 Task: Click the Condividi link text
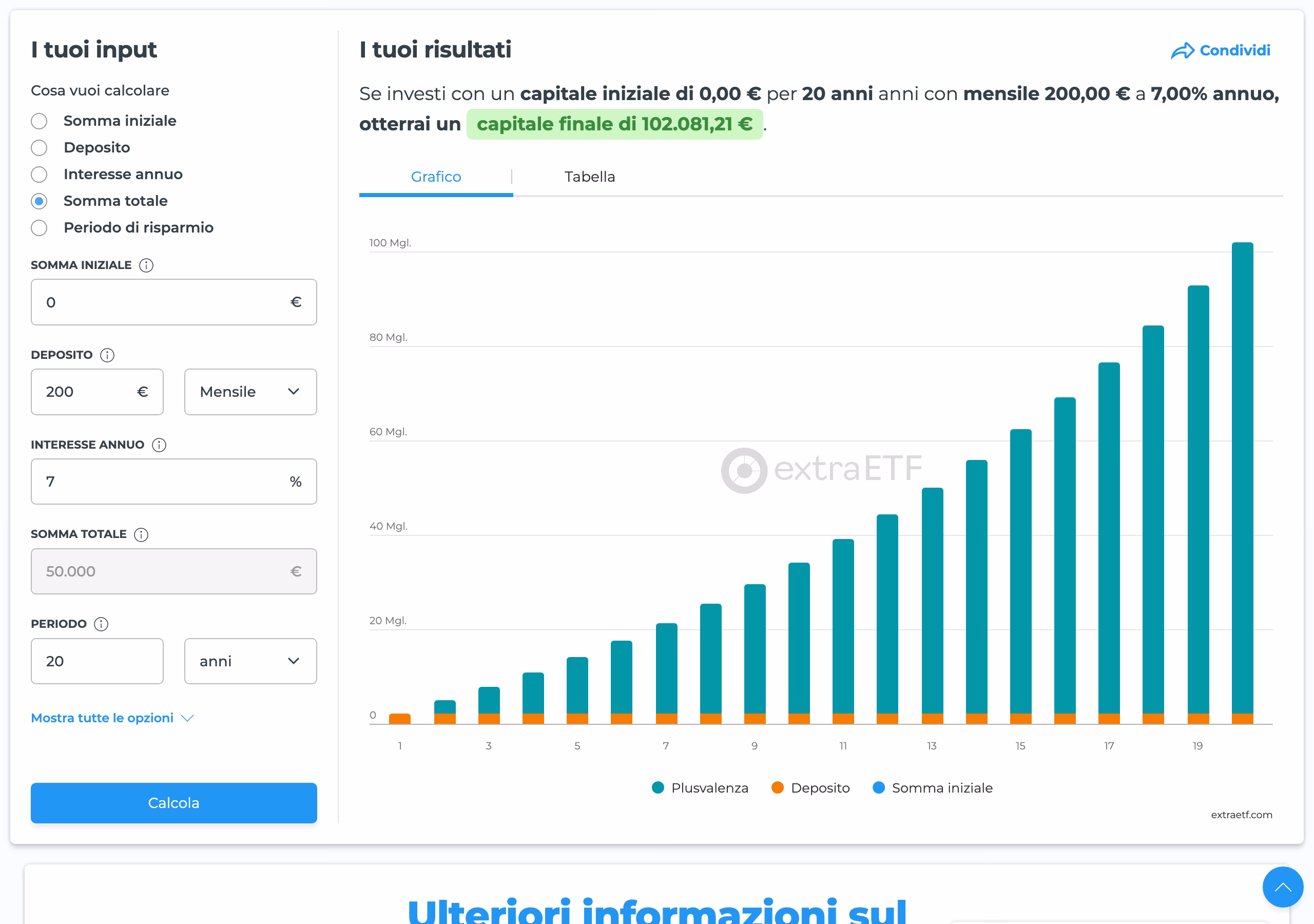pos(1234,50)
